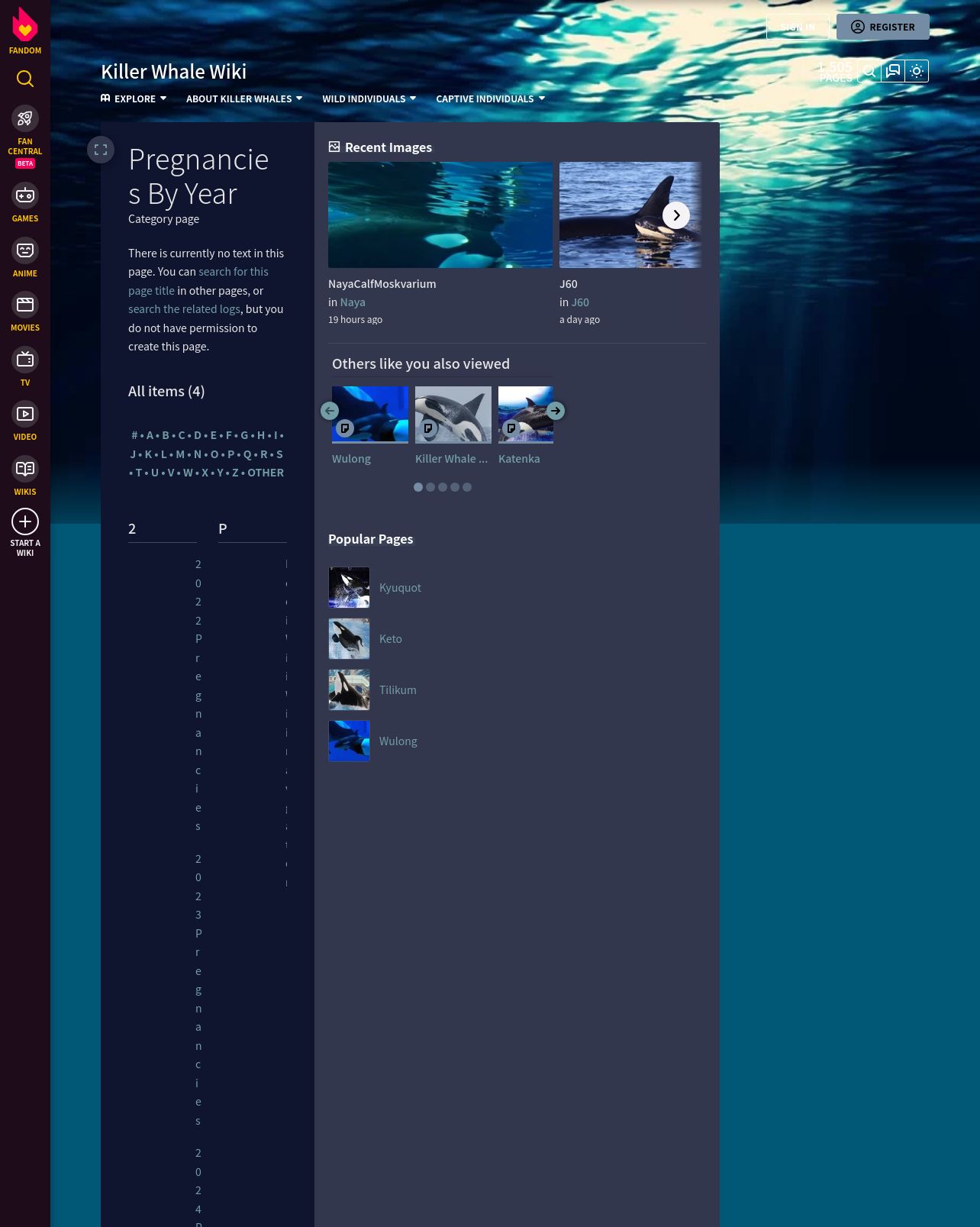980x1227 pixels.
Task: Select last carousel pagination dot
Action: coord(467,487)
